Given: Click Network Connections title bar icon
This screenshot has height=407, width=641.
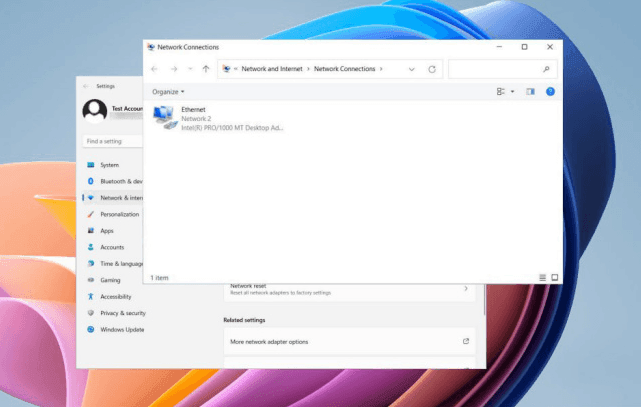Looking at the screenshot, I should (151, 47).
